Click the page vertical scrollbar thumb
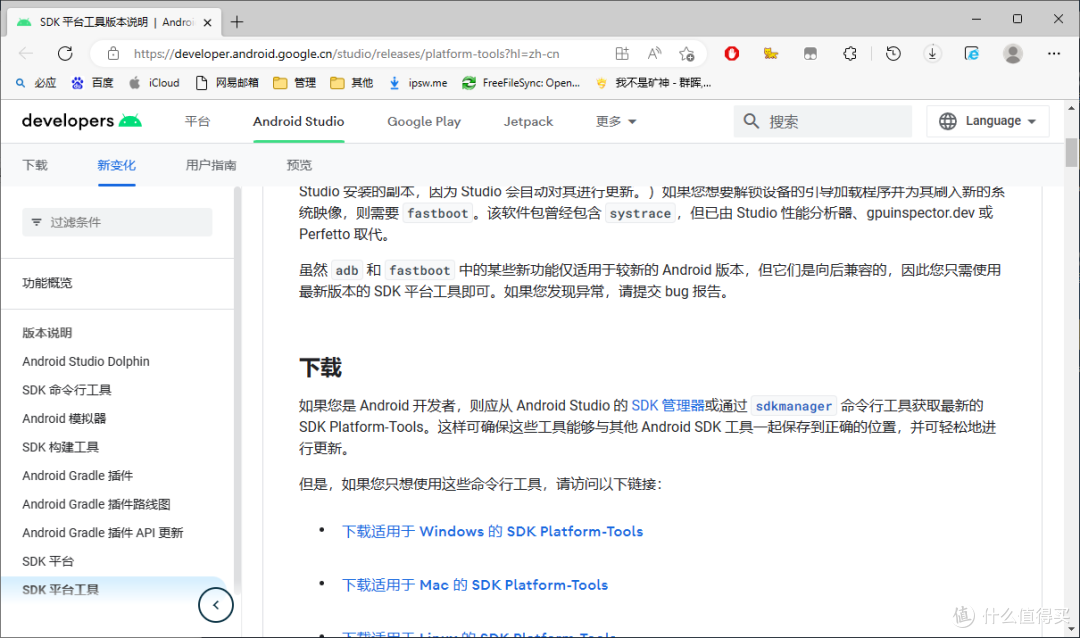Viewport: 1080px width, 638px height. click(x=1071, y=152)
